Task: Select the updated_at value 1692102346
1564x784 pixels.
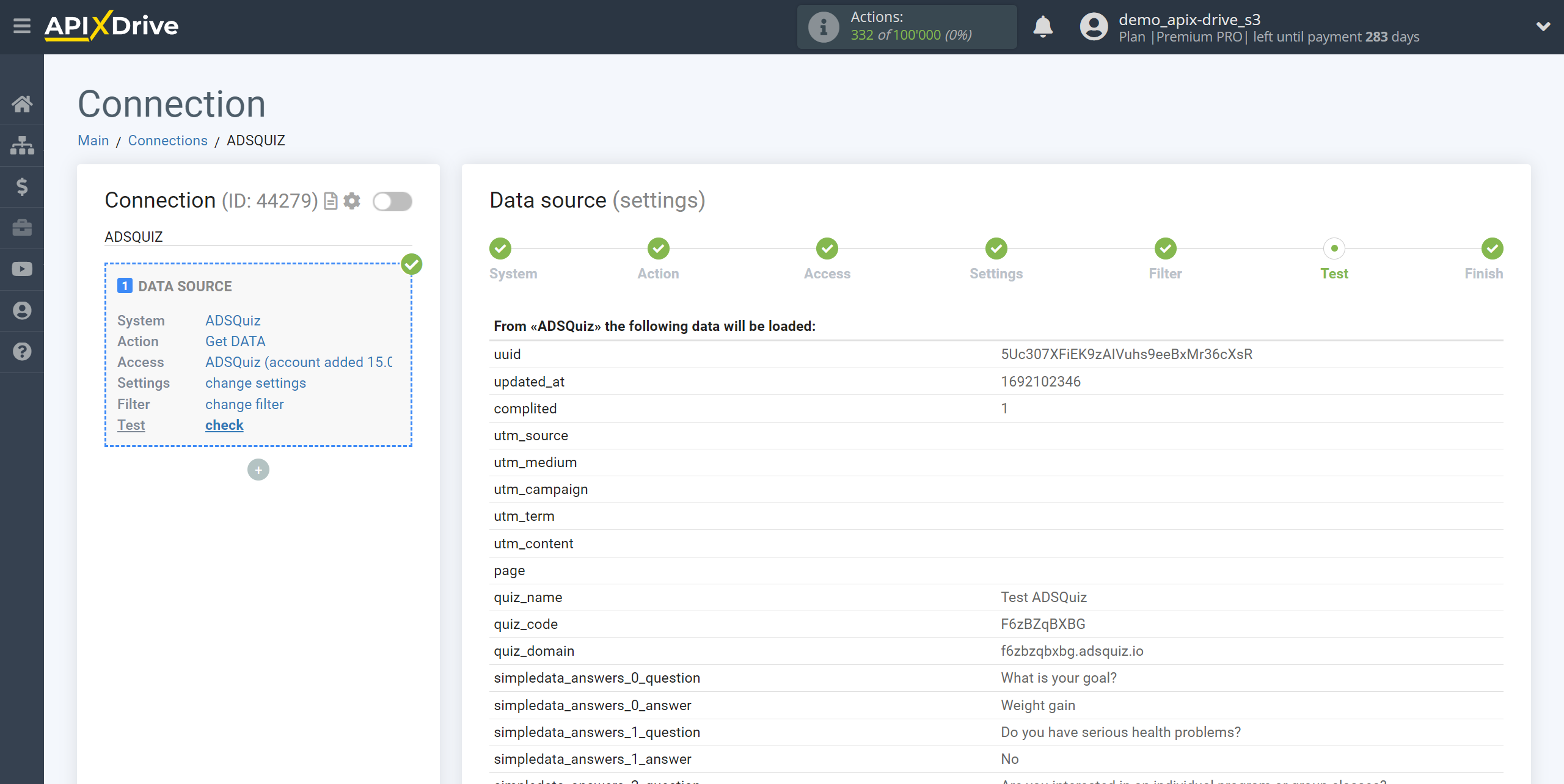Action: (1040, 382)
